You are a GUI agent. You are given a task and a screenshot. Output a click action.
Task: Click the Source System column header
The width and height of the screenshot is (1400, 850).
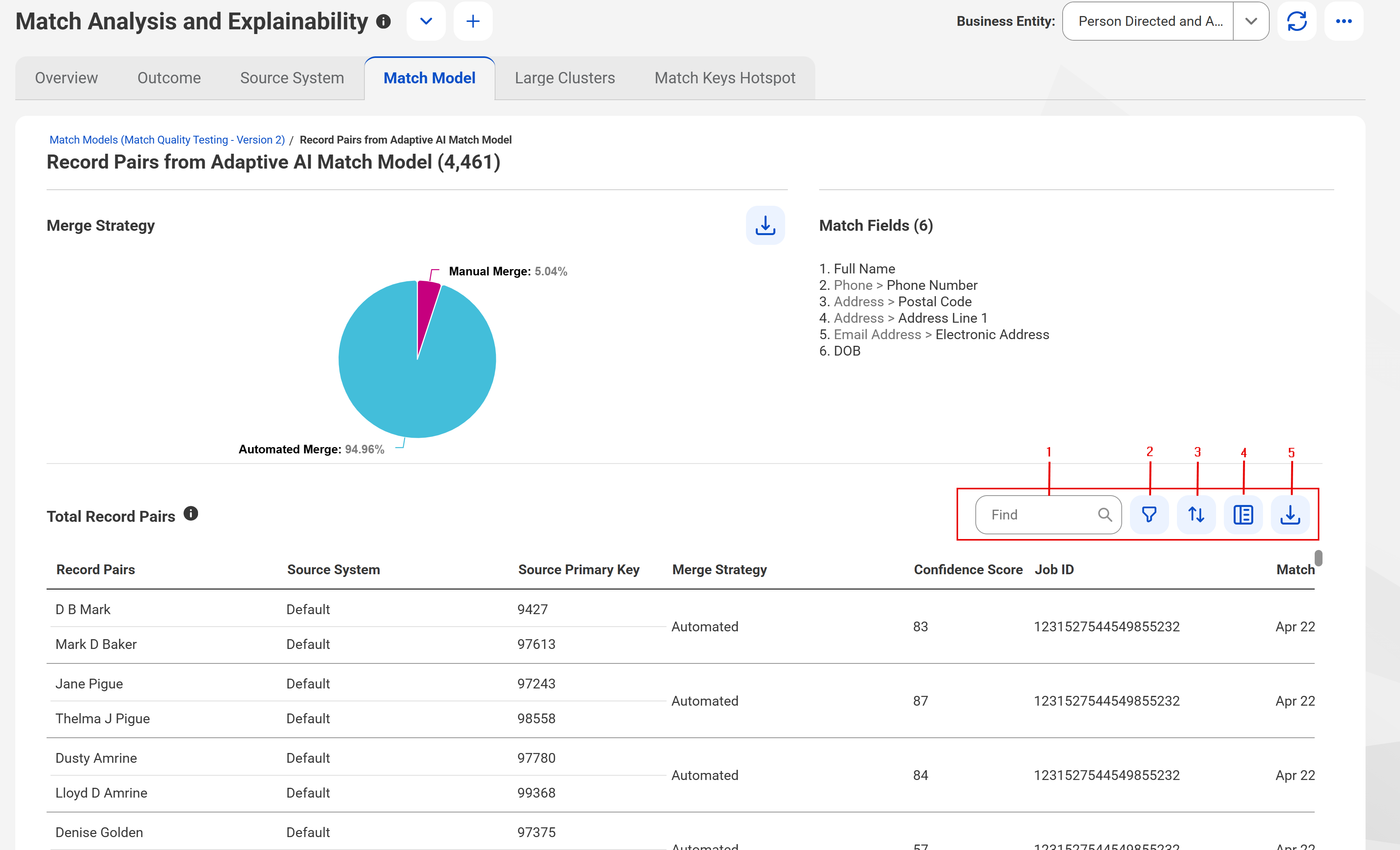click(x=333, y=570)
